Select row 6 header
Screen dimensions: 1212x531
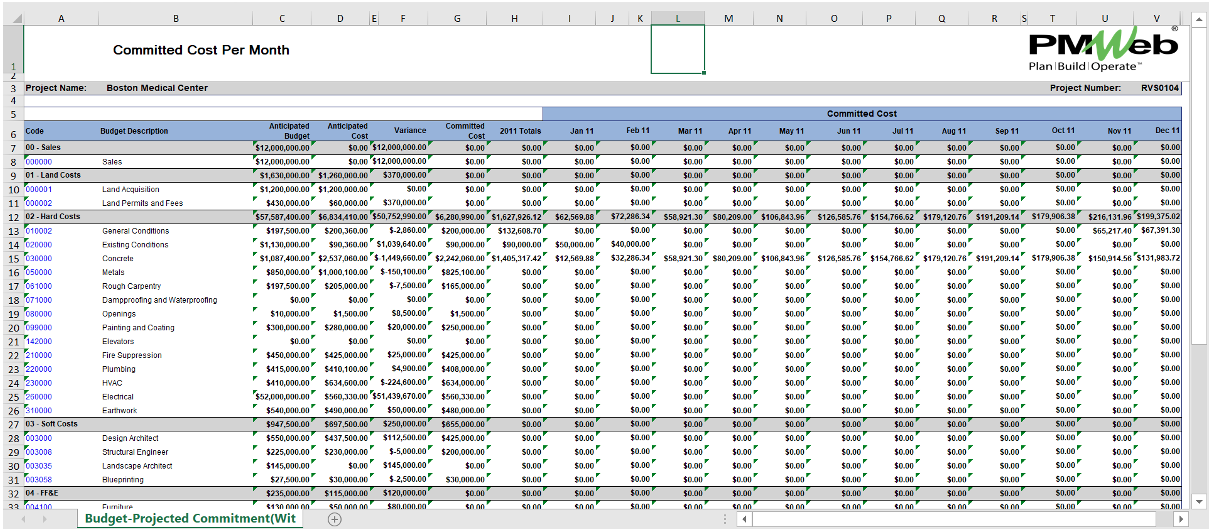[11, 131]
